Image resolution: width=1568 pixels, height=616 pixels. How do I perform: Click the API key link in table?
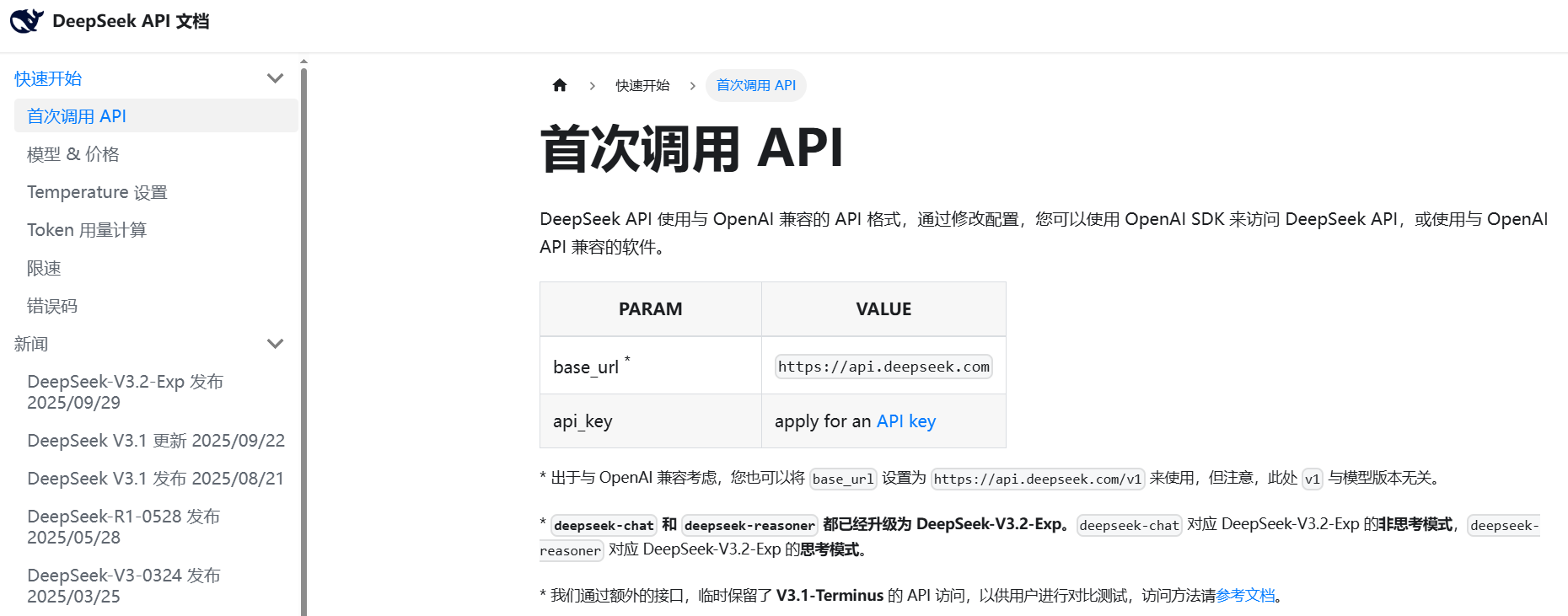pos(906,421)
